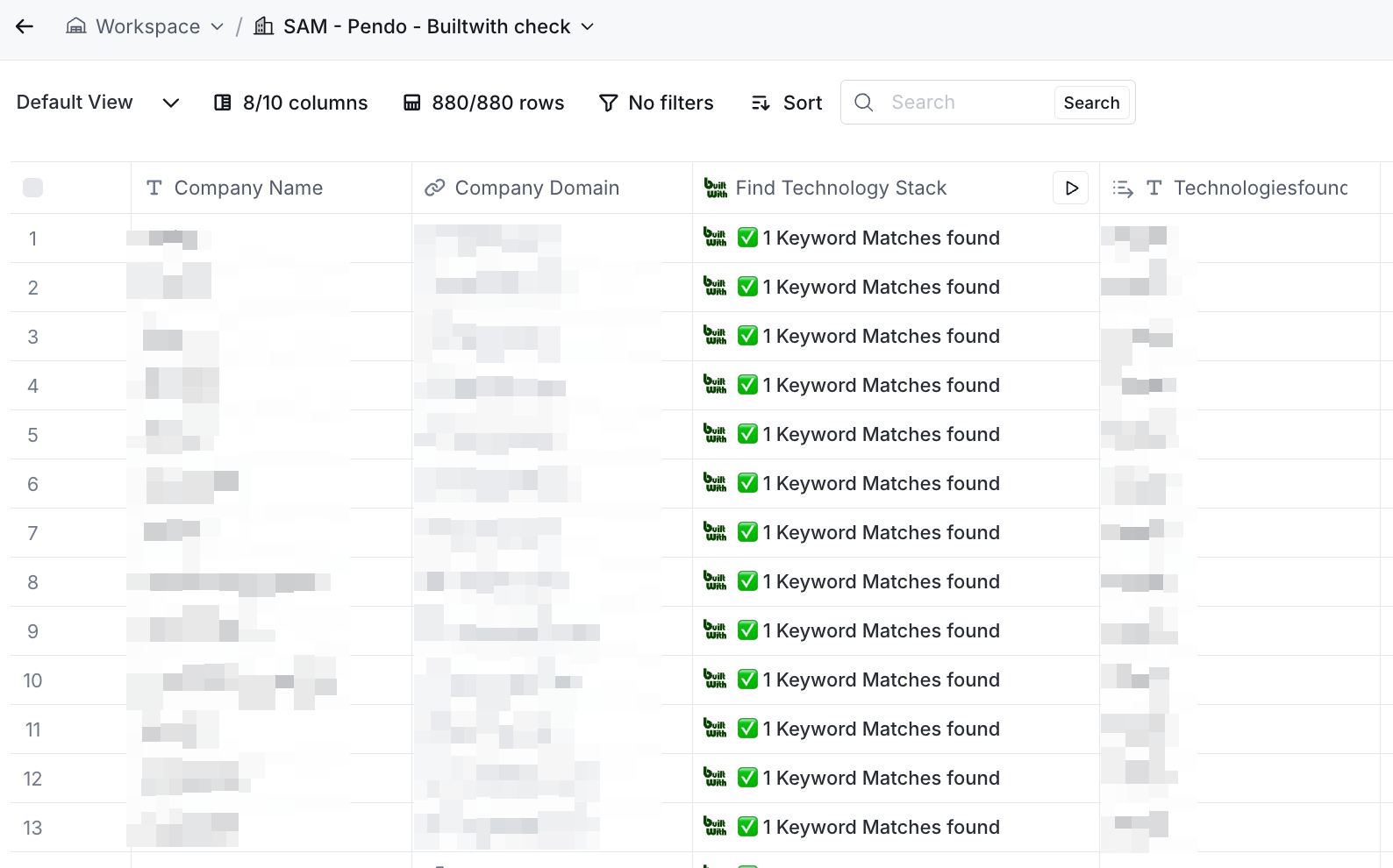The height and width of the screenshot is (868, 1393).
Task: Click the BuiltWith icon in row 11
Action: click(x=716, y=728)
